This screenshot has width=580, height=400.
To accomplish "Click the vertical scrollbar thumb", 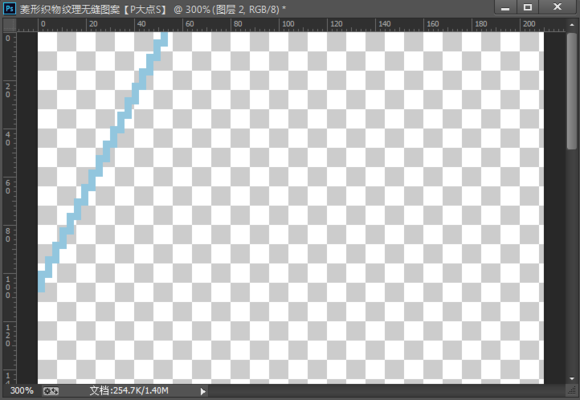I will pos(572,90).
